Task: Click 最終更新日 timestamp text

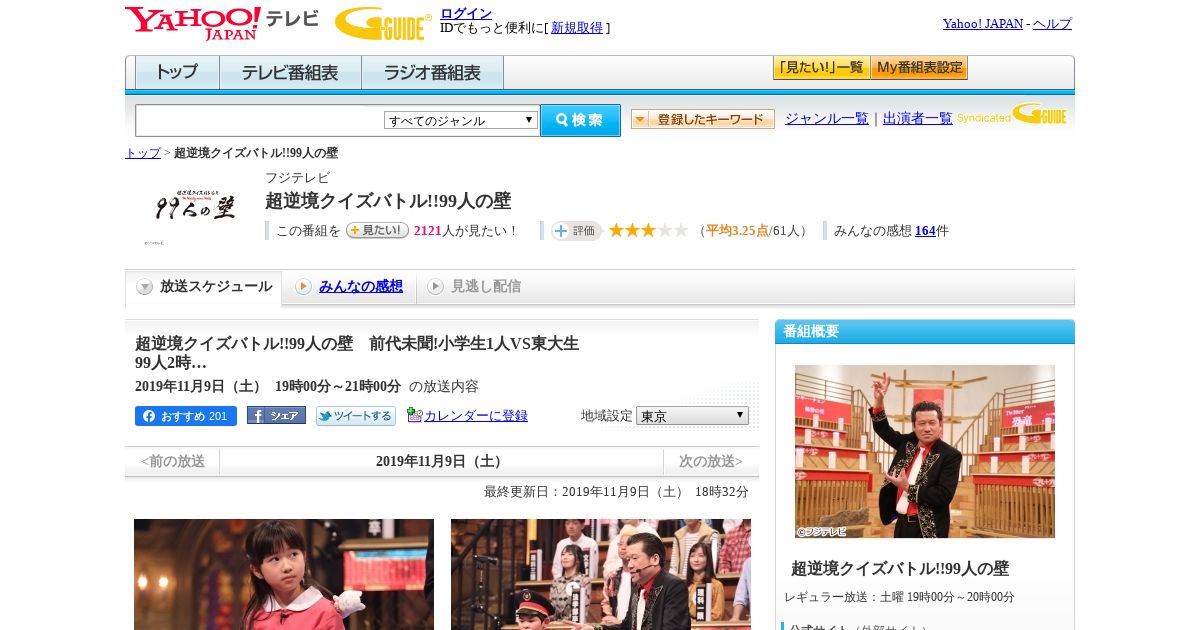Action: pos(616,492)
